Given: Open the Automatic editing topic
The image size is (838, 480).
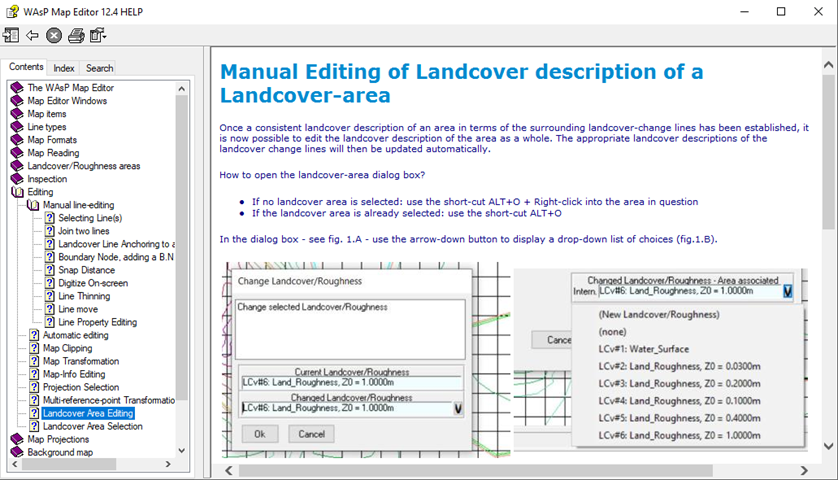Looking at the screenshot, I should tap(75, 335).
